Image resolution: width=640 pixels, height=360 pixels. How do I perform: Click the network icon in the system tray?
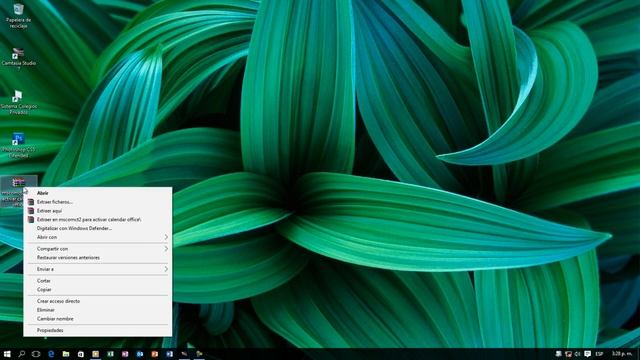click(568, 354)
